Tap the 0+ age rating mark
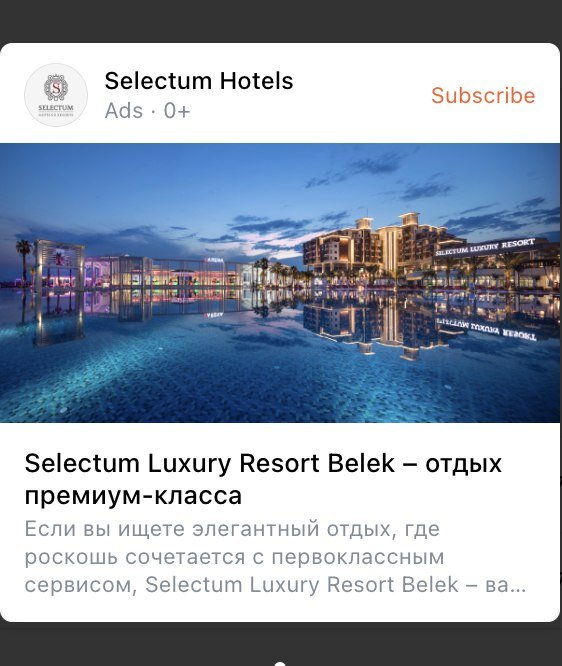 pyautogui.click(x=177, y=111)
